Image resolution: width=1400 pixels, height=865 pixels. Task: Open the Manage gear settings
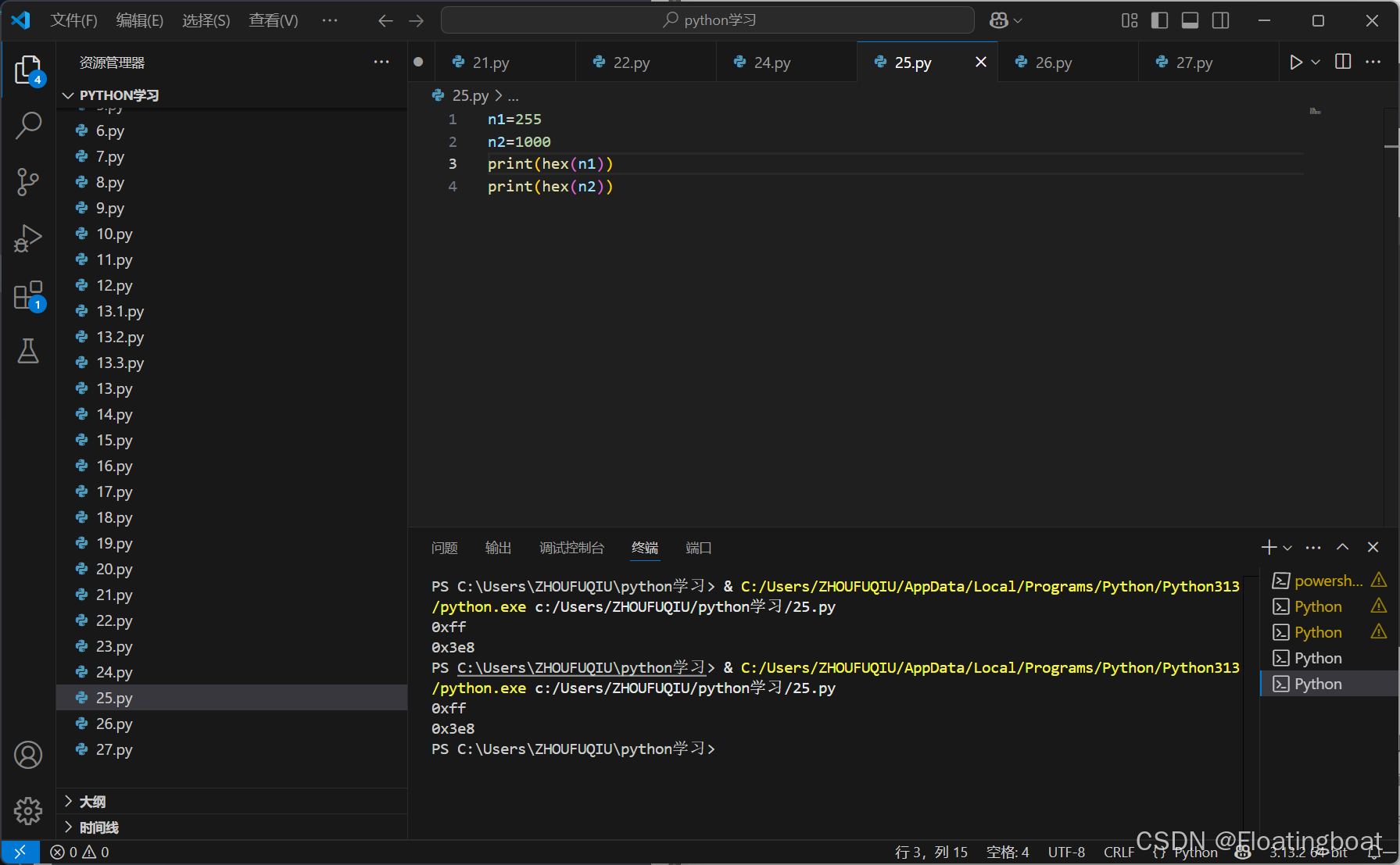(x=28, y=811)
